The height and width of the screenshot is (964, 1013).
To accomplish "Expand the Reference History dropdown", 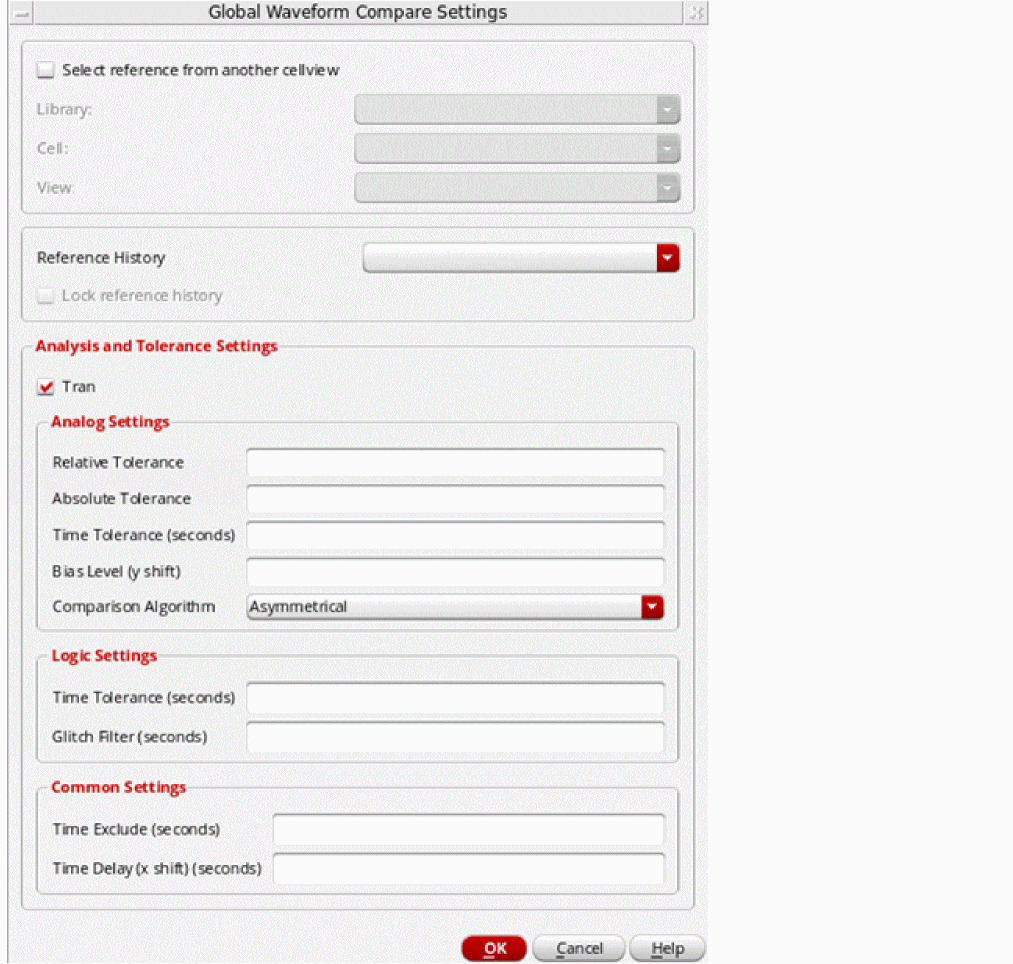I will pos(521,258).
